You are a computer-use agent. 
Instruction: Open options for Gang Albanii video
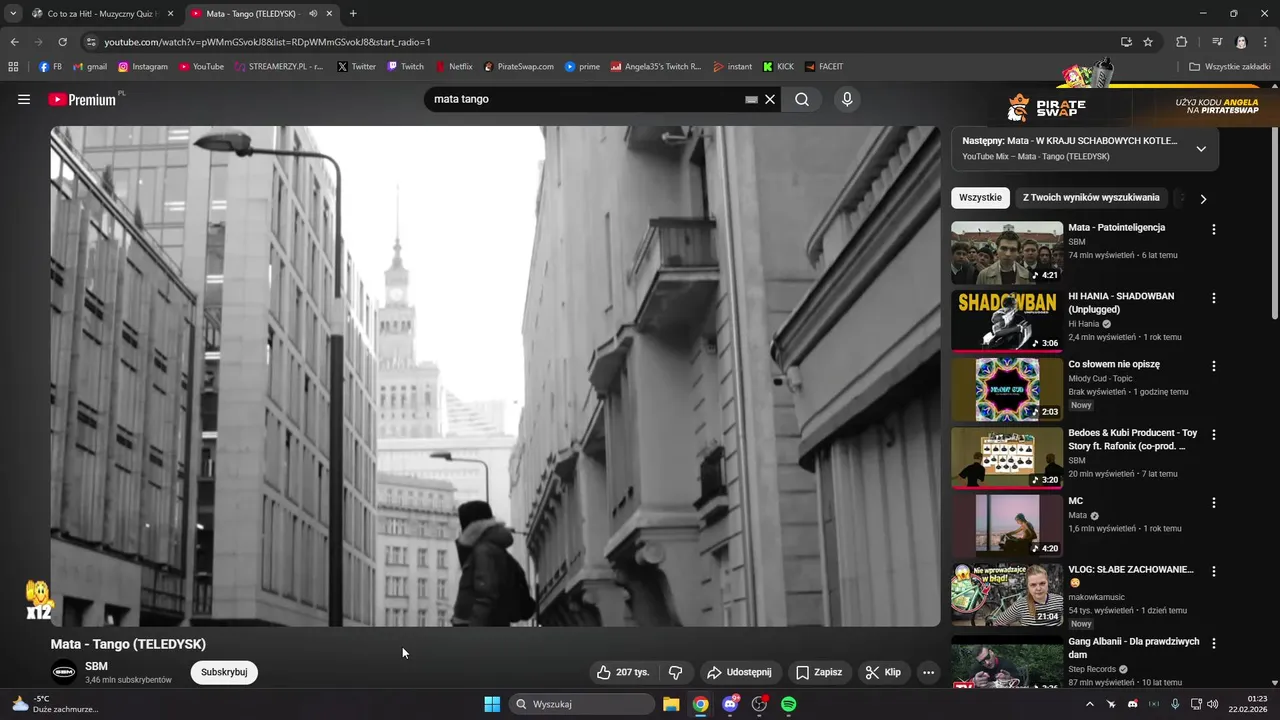tap(1214, 643)
